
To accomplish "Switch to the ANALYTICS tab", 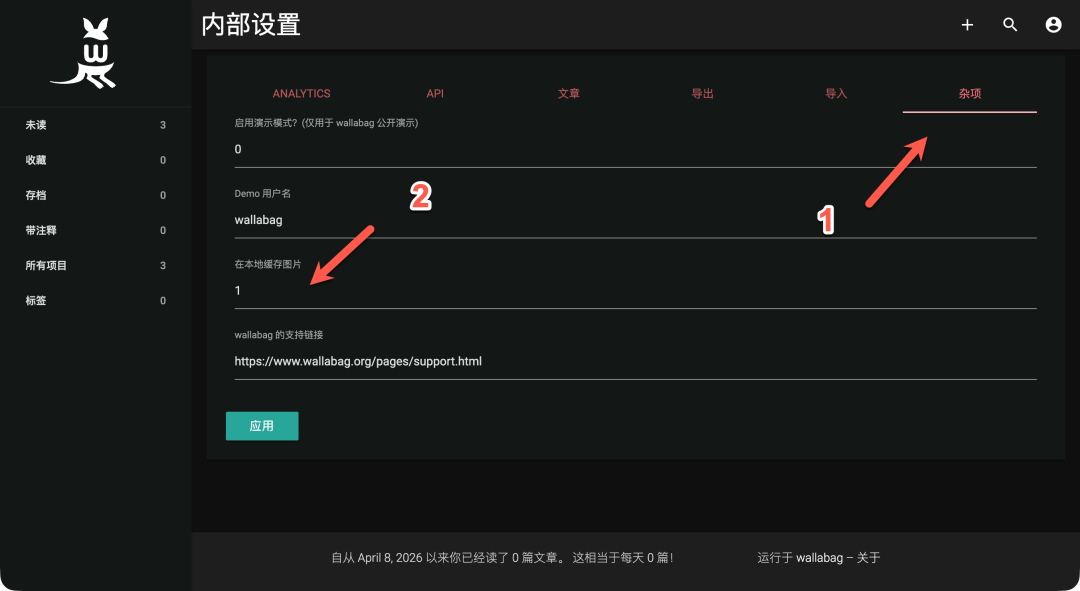I will pos(301,94).
